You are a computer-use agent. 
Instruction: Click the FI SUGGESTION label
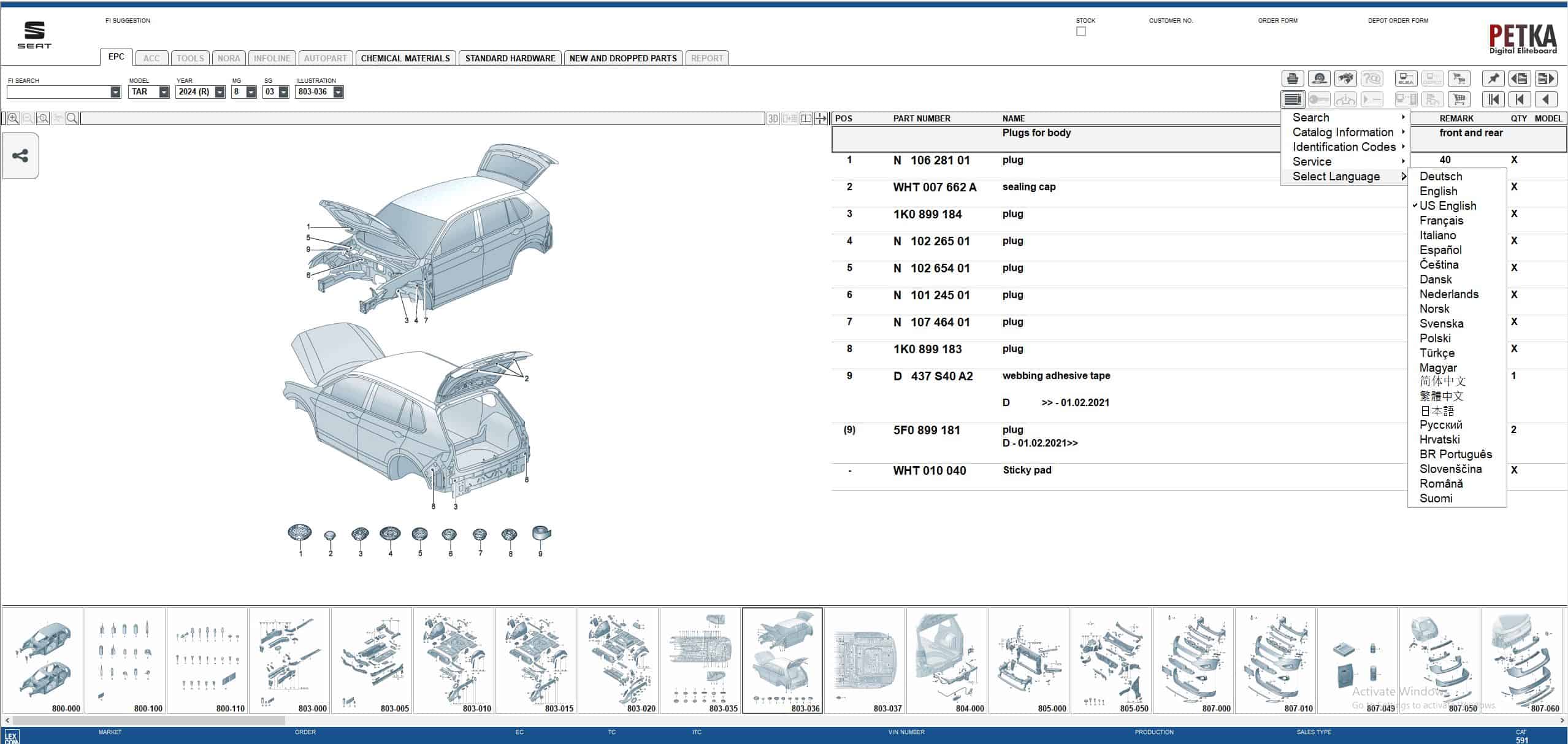click(x=128, y=20)
